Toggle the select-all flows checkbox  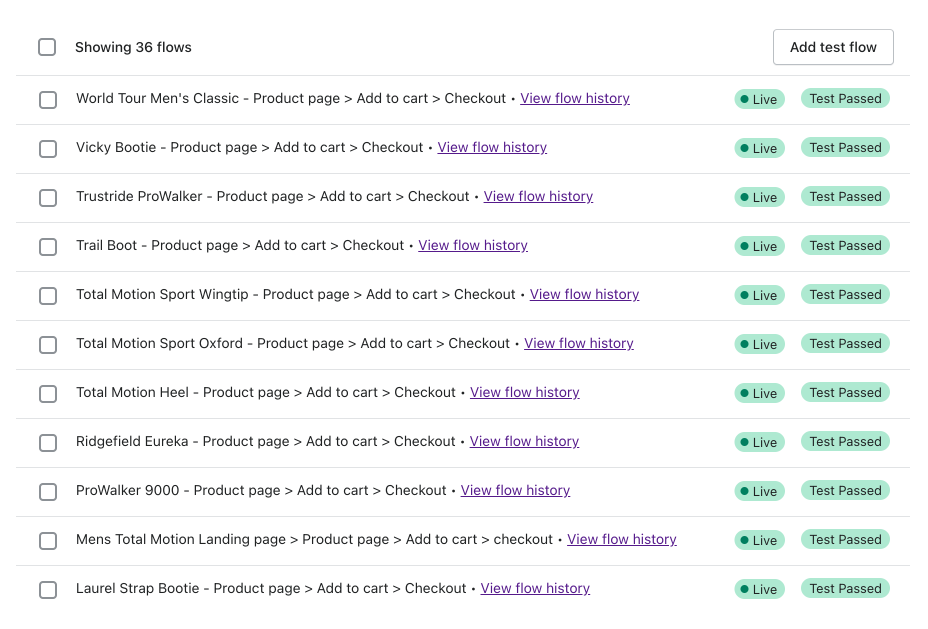pyautogui.click(x=47, y=47)
